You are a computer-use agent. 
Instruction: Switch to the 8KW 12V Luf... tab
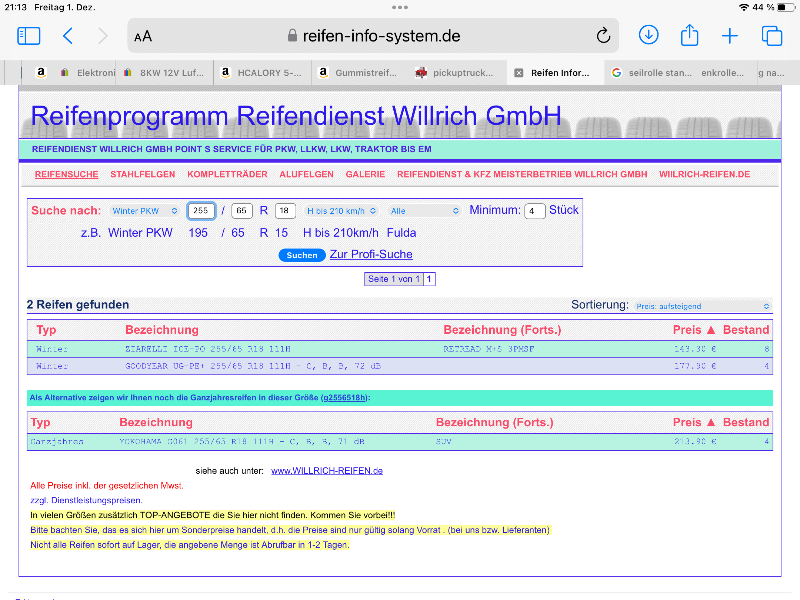[x=164, y=72]
